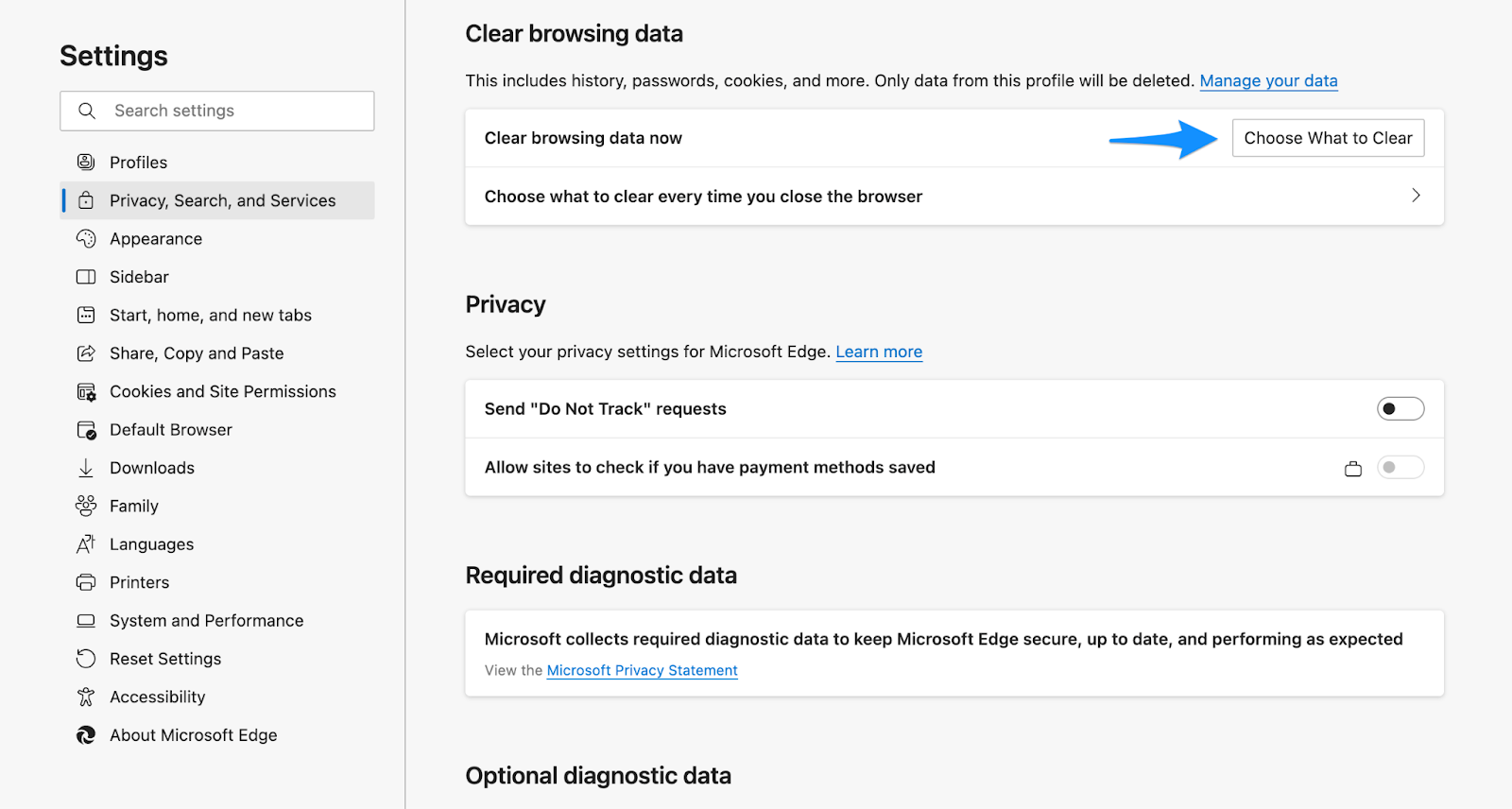The image size is (1512, 809).
Task: Click Choose What to Clear button
Action: pyautogui.click(x=1328, y=138)
